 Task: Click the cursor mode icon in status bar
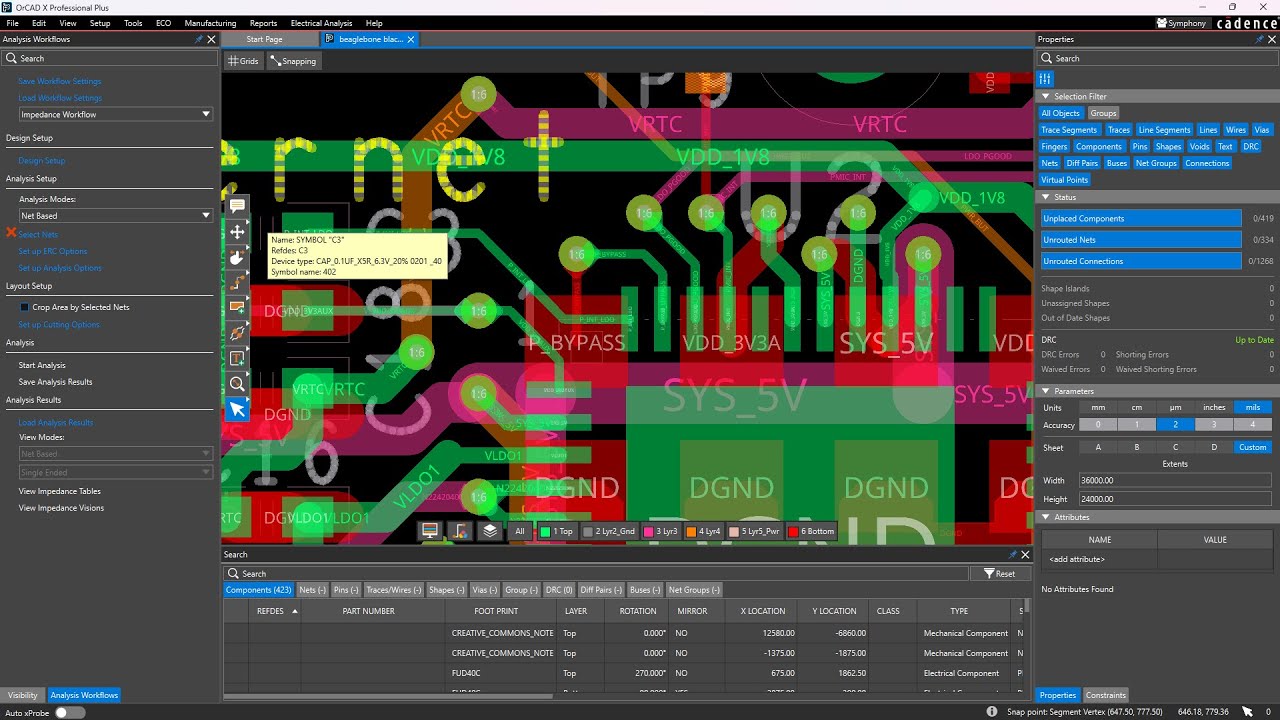(1247, 712)
